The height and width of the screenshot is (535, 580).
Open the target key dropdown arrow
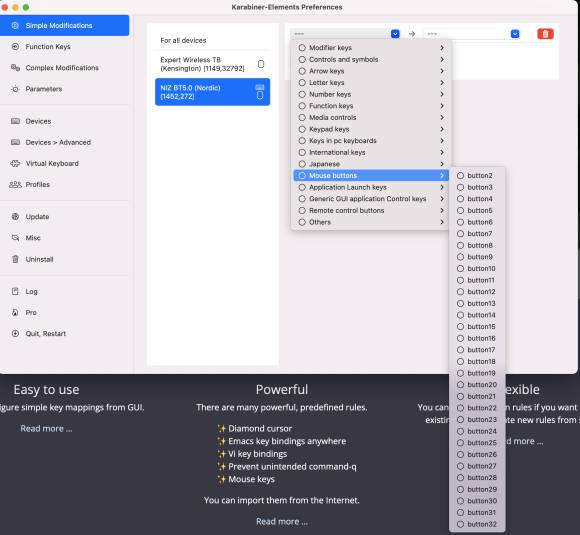coord(515,34)
